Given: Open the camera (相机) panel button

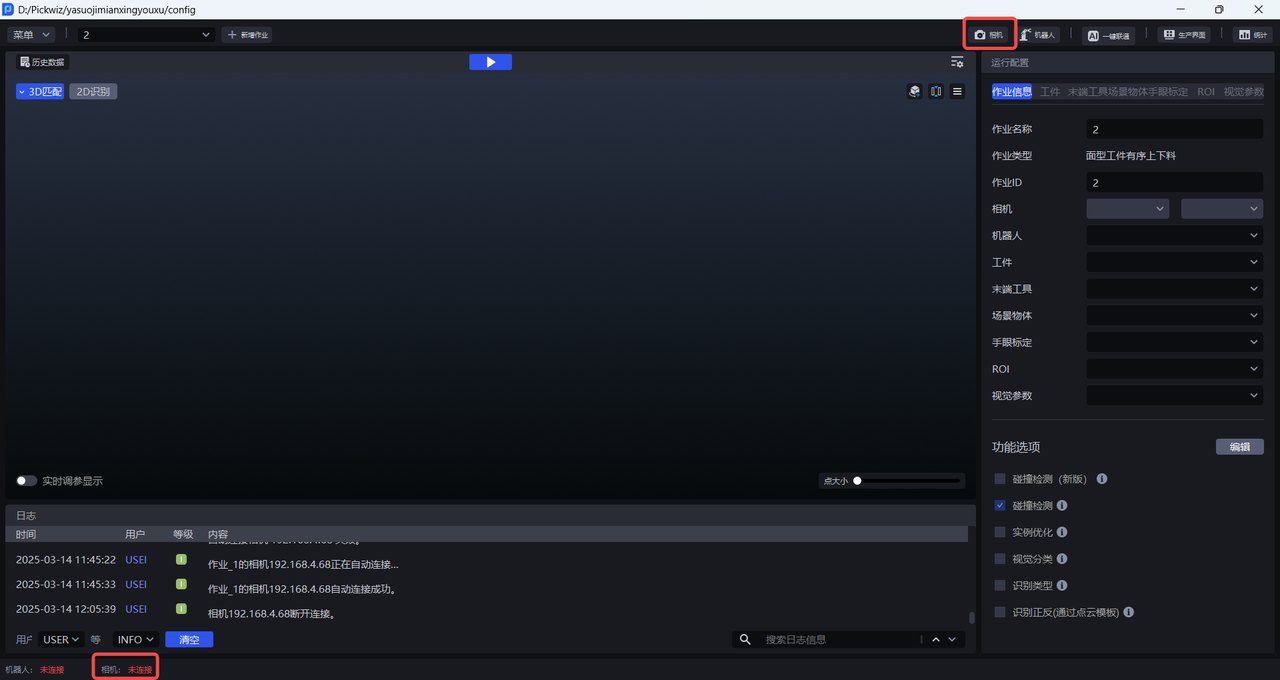Looking at the screenshot, I should [x=989, y=34].
